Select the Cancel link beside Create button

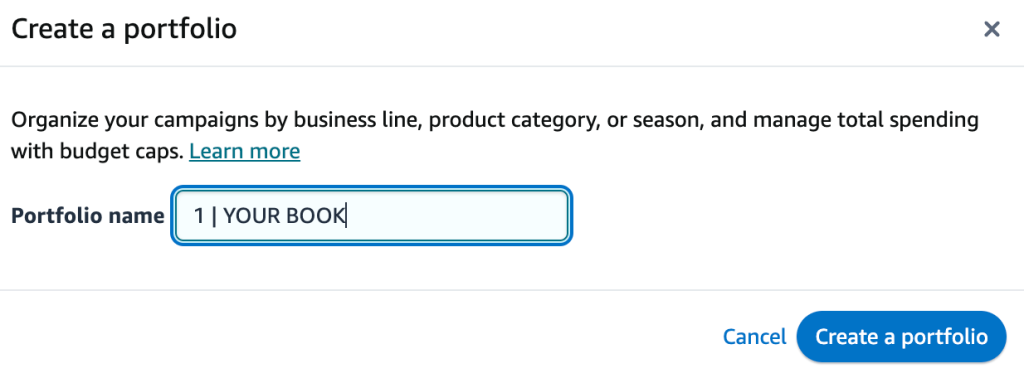coord(754,337)
